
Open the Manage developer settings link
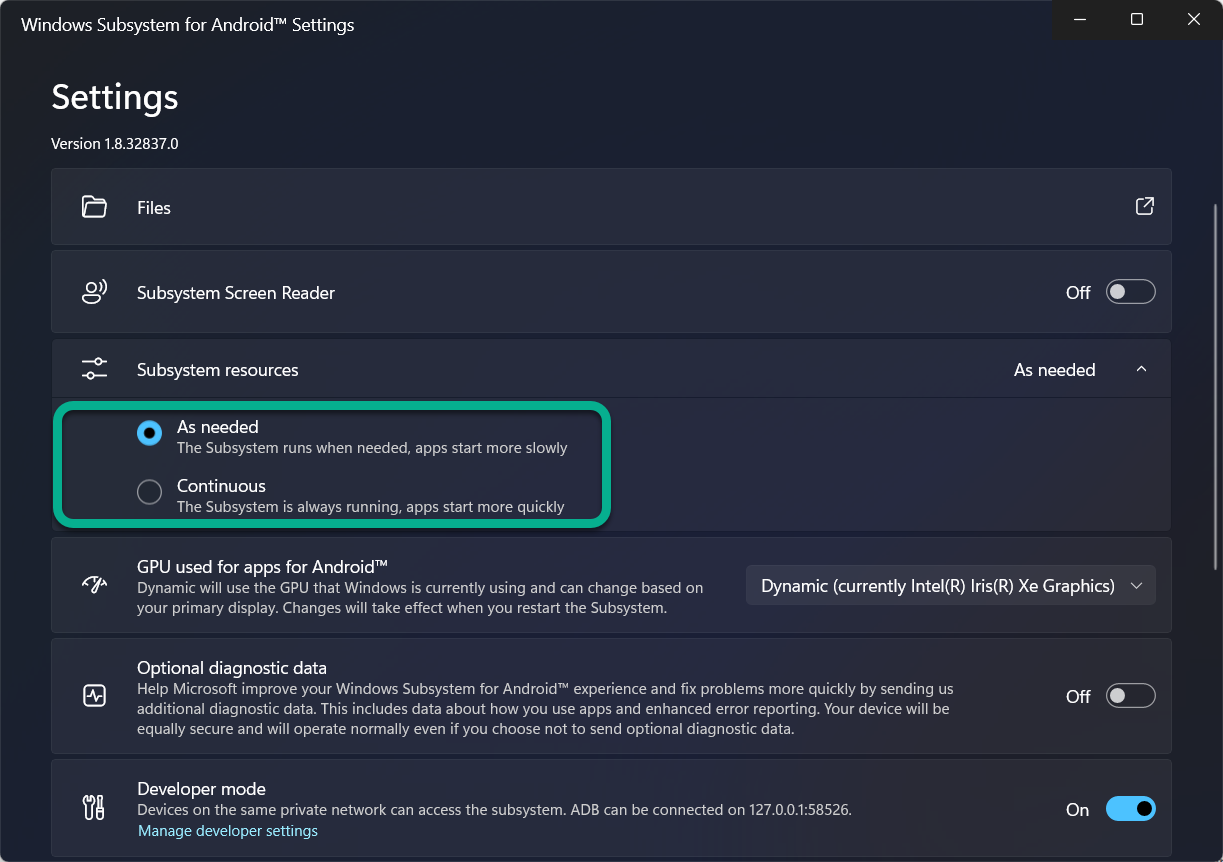coord(228,831)
